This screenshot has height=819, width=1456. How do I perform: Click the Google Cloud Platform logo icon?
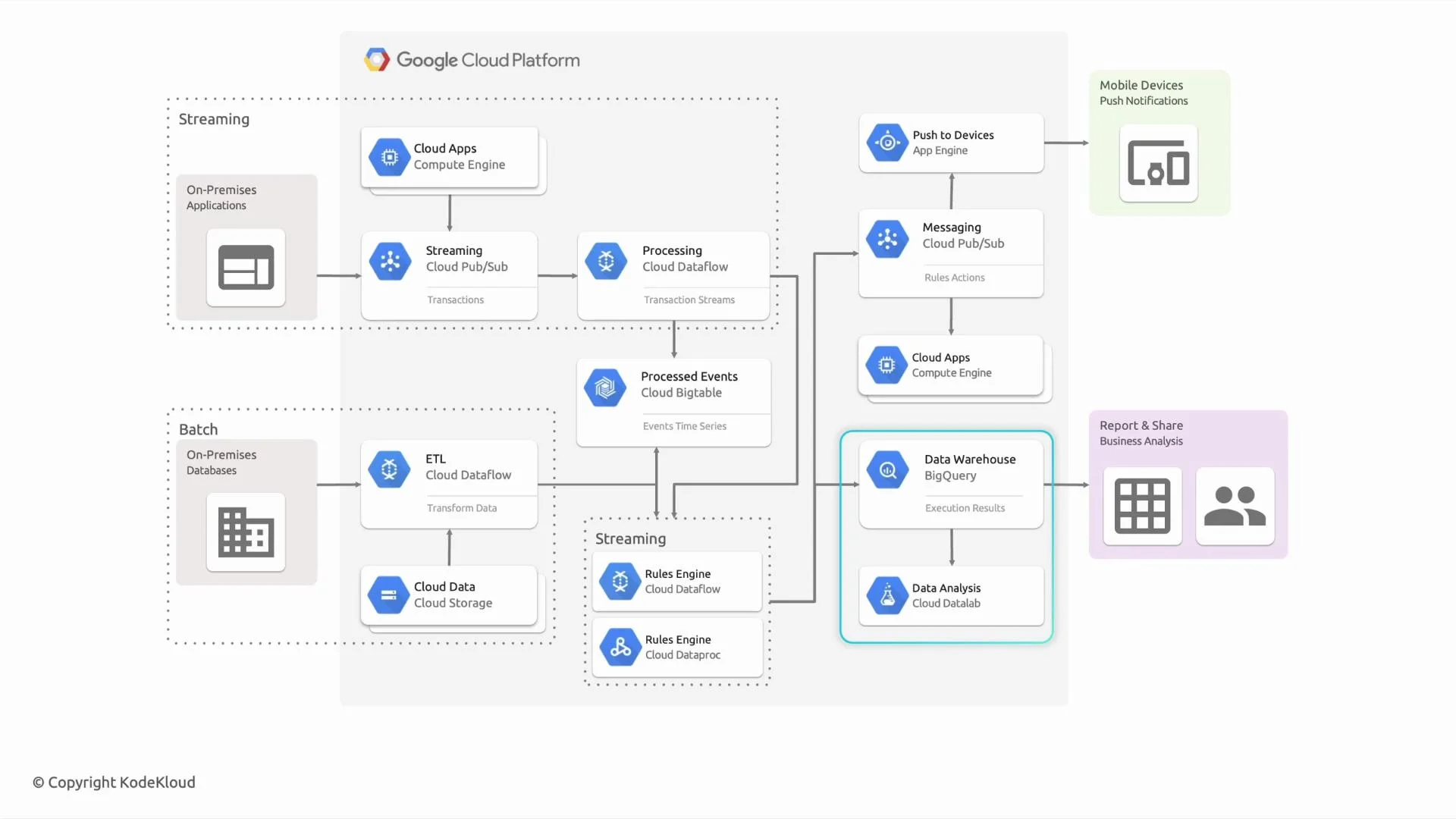(x=377, y=60)
